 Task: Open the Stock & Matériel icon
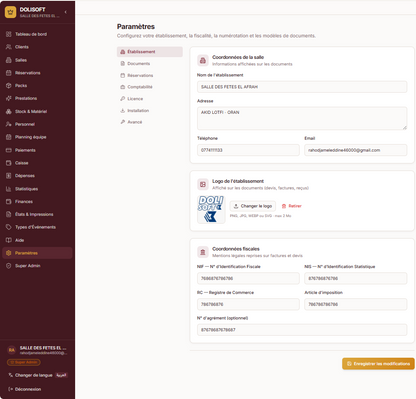(9, 111)
